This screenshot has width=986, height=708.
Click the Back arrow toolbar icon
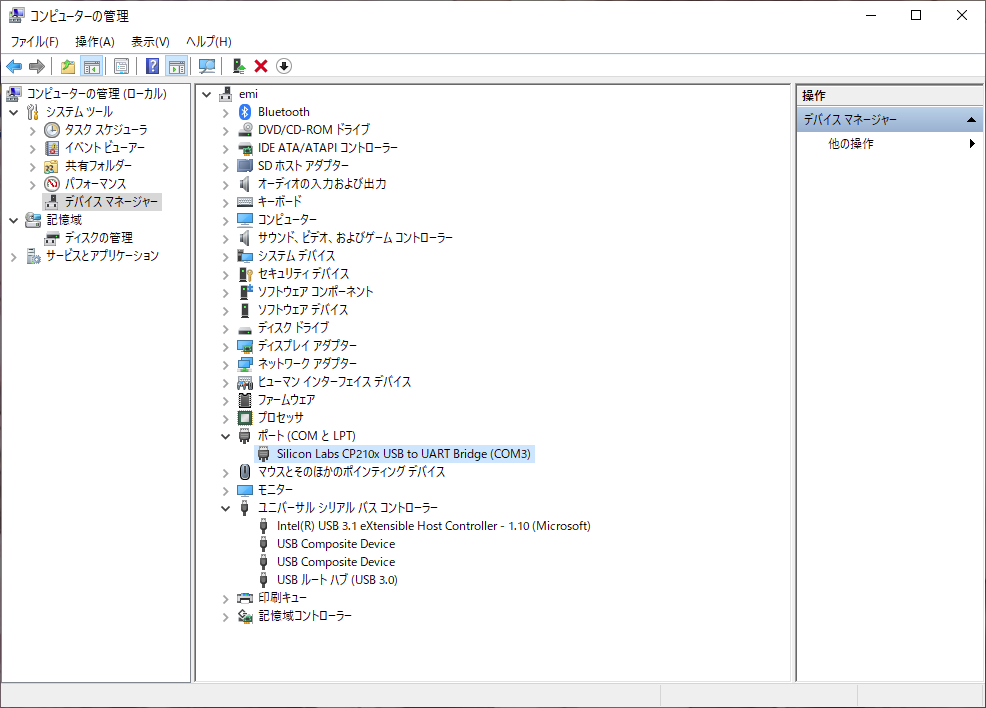(x=14, y=66)
